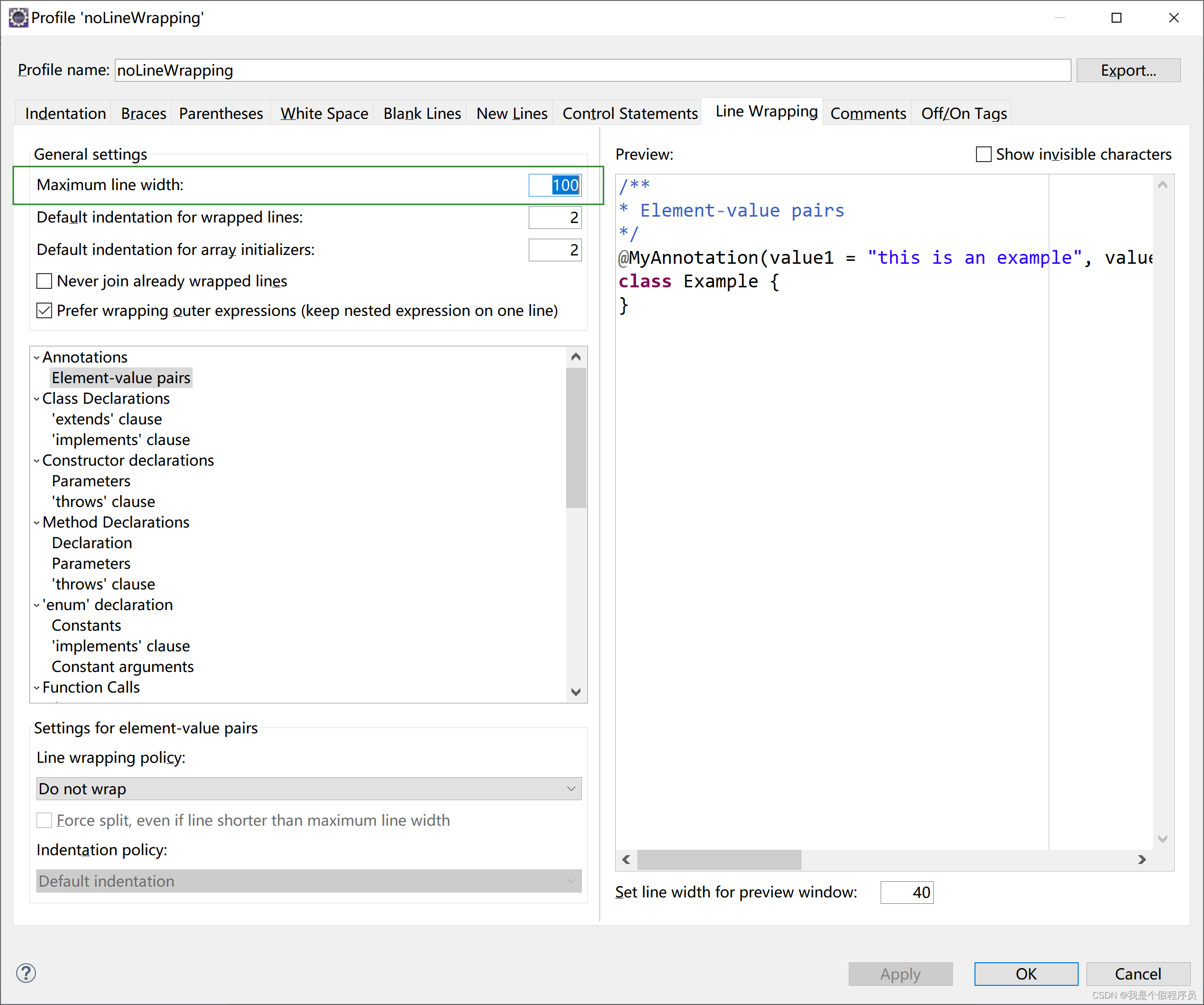The height and width of the screenshot is (1005, 1204).
Task: Collapse the Method Declarations node
Action: (x=37, y=523)
